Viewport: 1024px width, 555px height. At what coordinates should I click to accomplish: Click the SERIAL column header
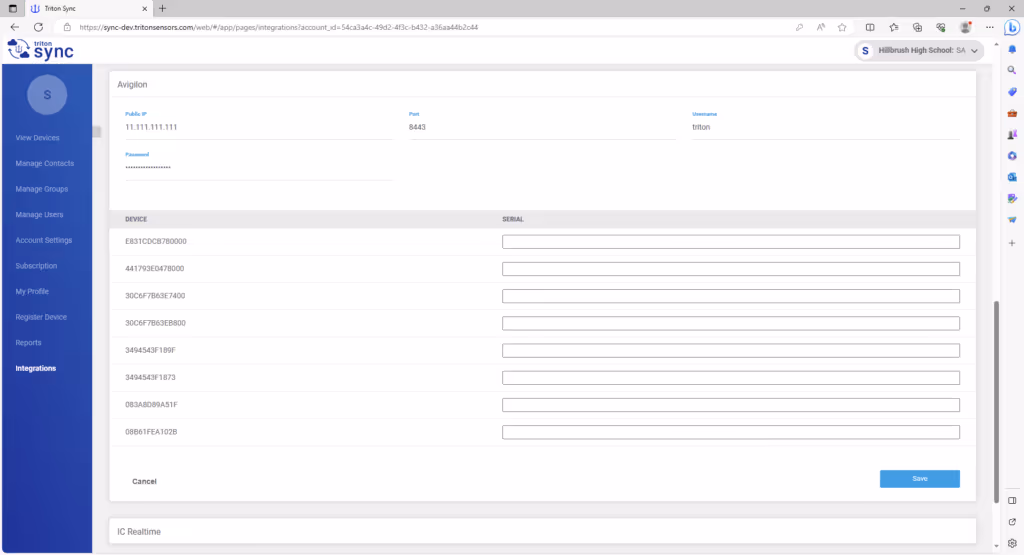[513, 219]
